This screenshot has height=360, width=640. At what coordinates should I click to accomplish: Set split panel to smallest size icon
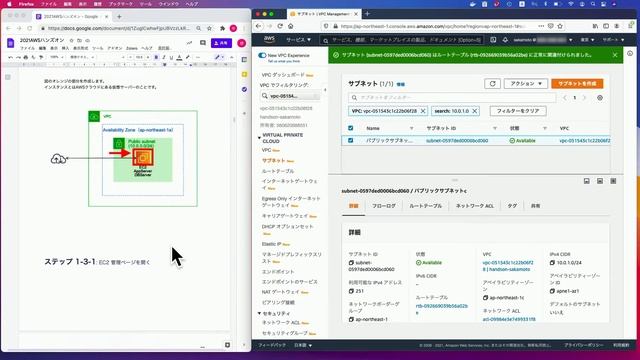coord(587,181)
